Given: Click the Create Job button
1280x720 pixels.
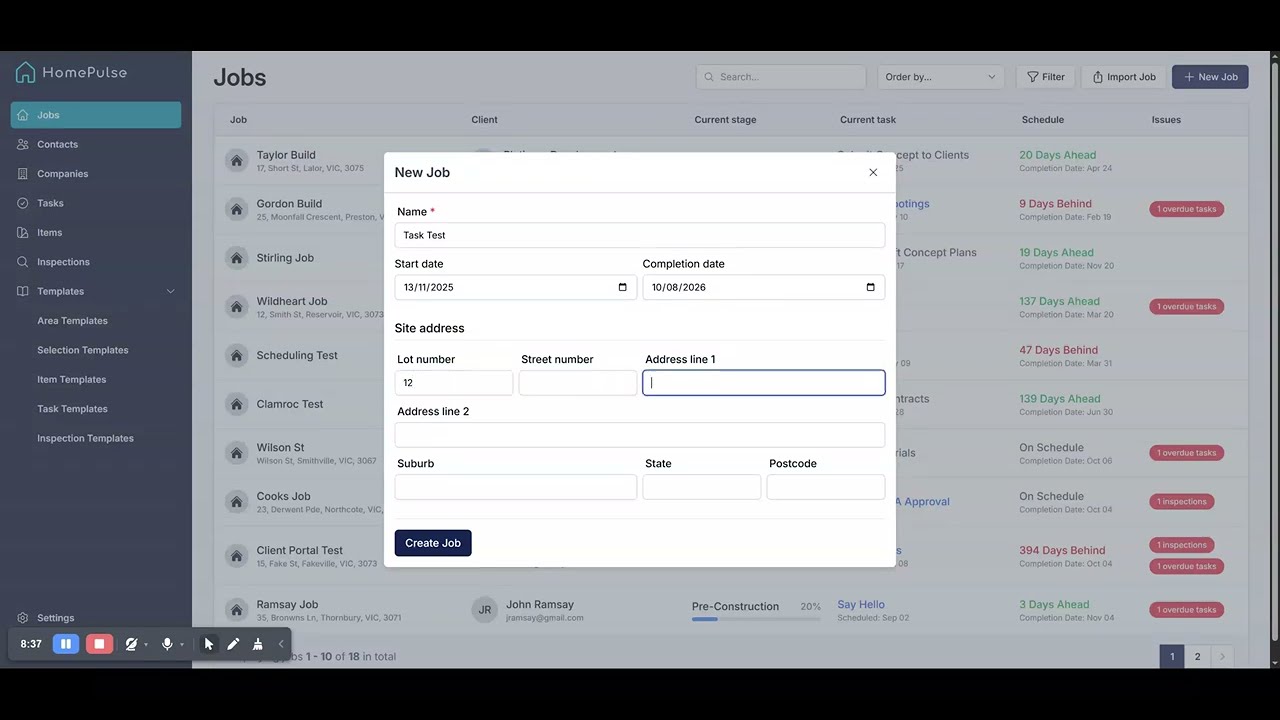Looking at the screenshot, I should [x=433, y=543].
